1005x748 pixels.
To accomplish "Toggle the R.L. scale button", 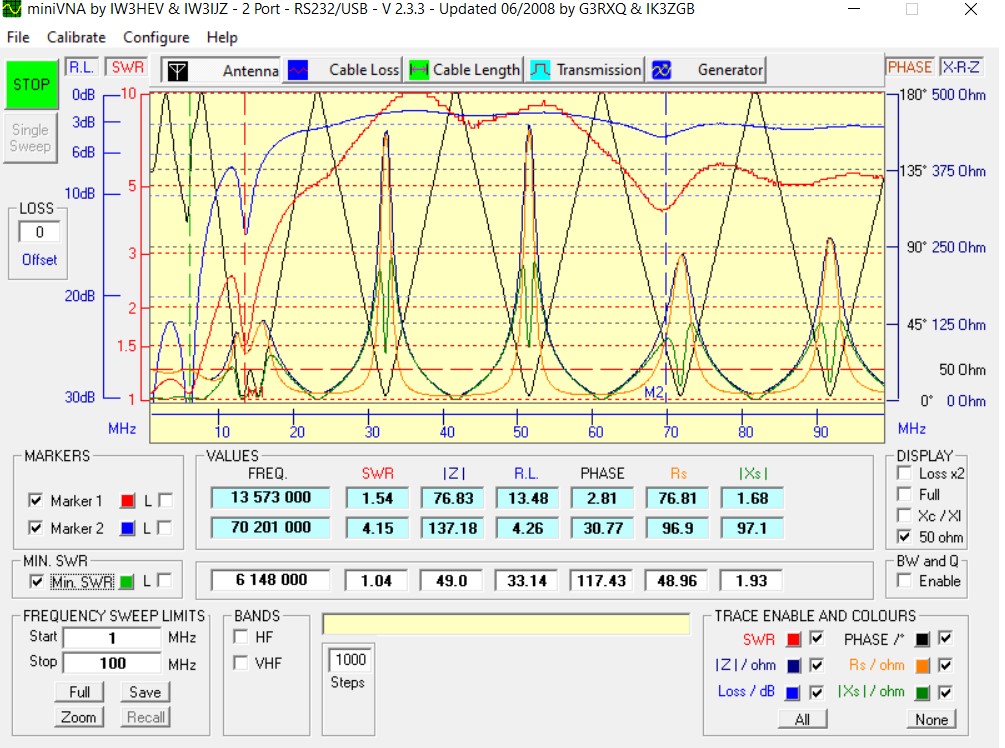I will (80, 67).
